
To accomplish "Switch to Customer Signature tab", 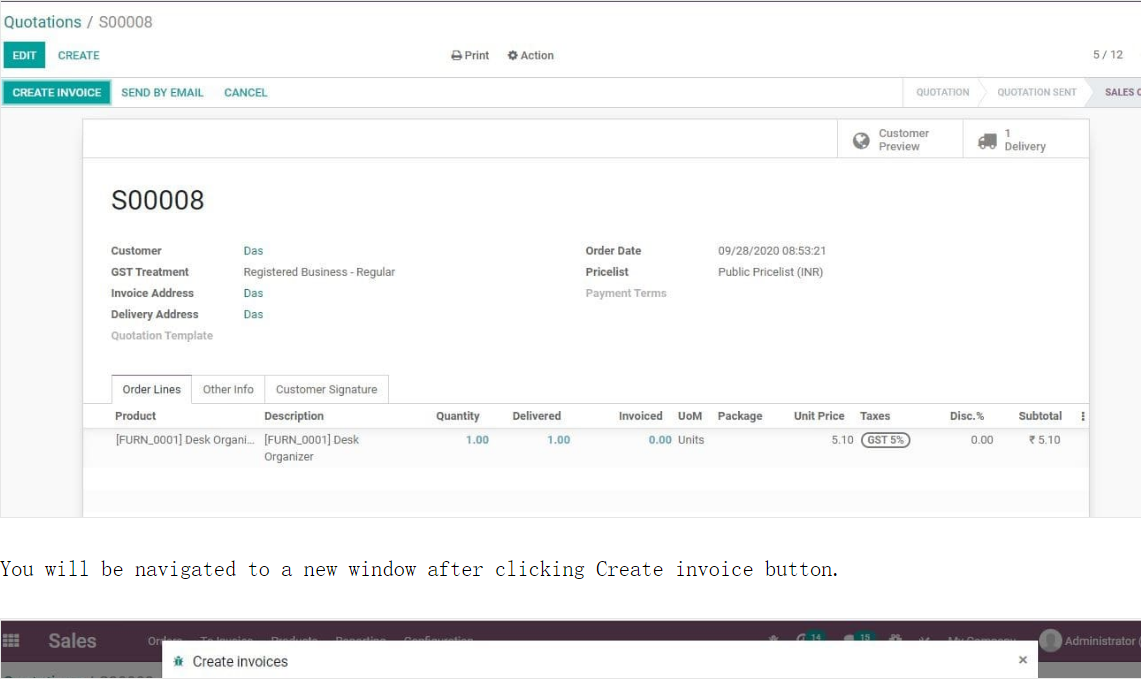I will [326, 390].
